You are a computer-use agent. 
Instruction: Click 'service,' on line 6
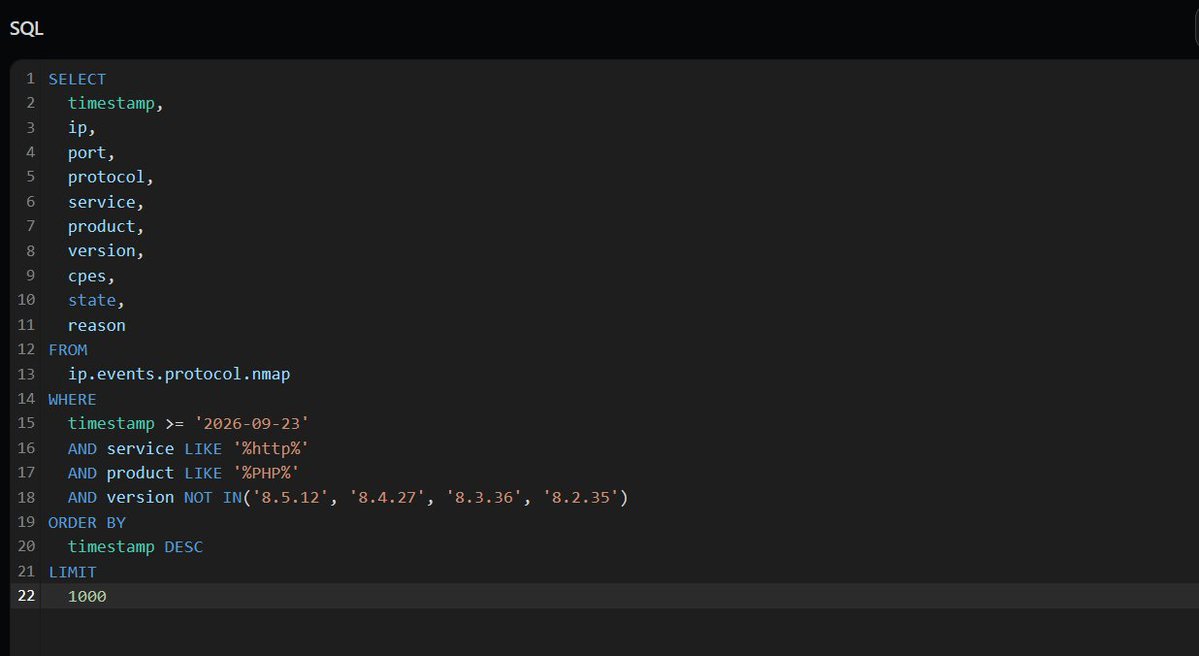(106, 202)
